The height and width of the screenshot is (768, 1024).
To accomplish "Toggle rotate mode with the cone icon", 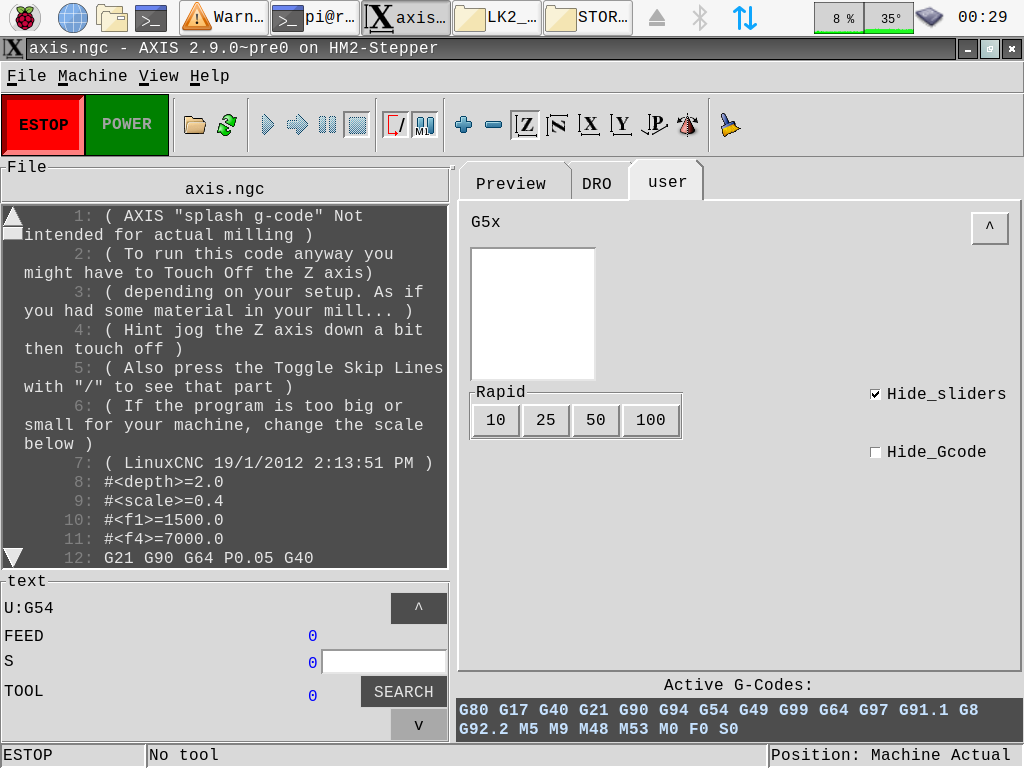I will pyautogui.click(x=687, y=125).
